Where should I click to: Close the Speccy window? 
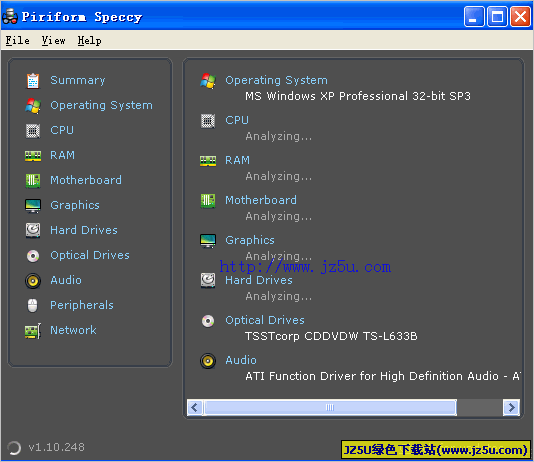(x=520, y=16)
